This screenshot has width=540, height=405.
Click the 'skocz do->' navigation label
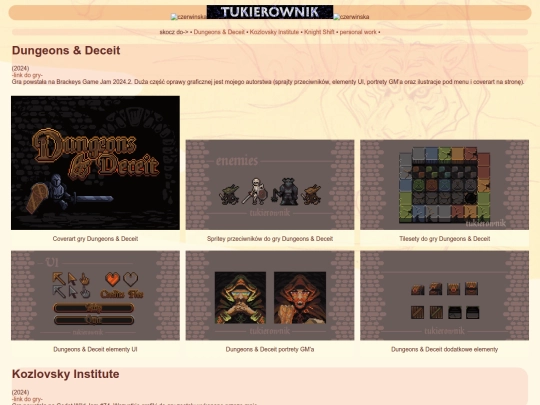[174, 32]
